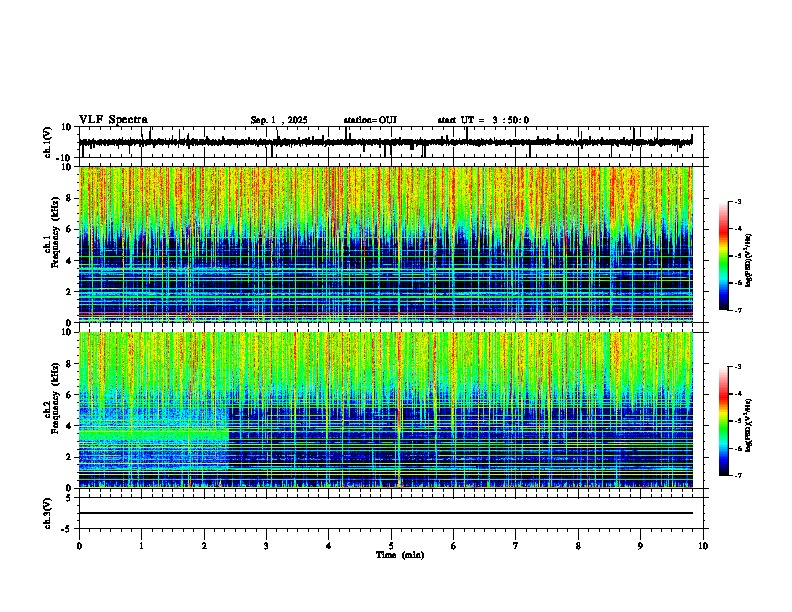792x612 pixels.
Task: Click the ch.2 color scale bar
Action: coord(724,421)
